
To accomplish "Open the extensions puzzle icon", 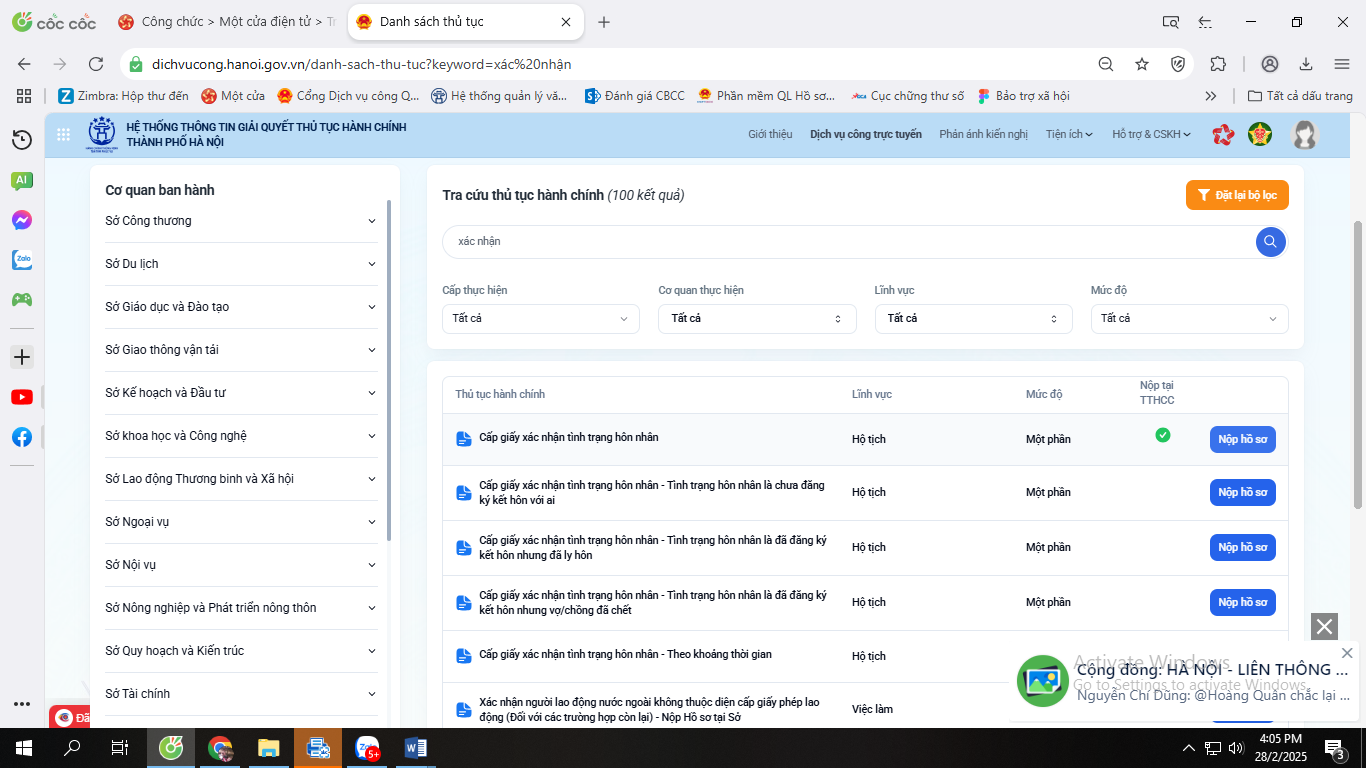I will pos(1218,64).
